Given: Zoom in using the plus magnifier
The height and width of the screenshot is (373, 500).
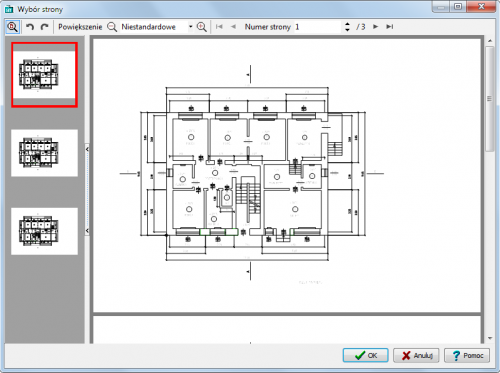Looking at the screenshot, I should point(202,27).
